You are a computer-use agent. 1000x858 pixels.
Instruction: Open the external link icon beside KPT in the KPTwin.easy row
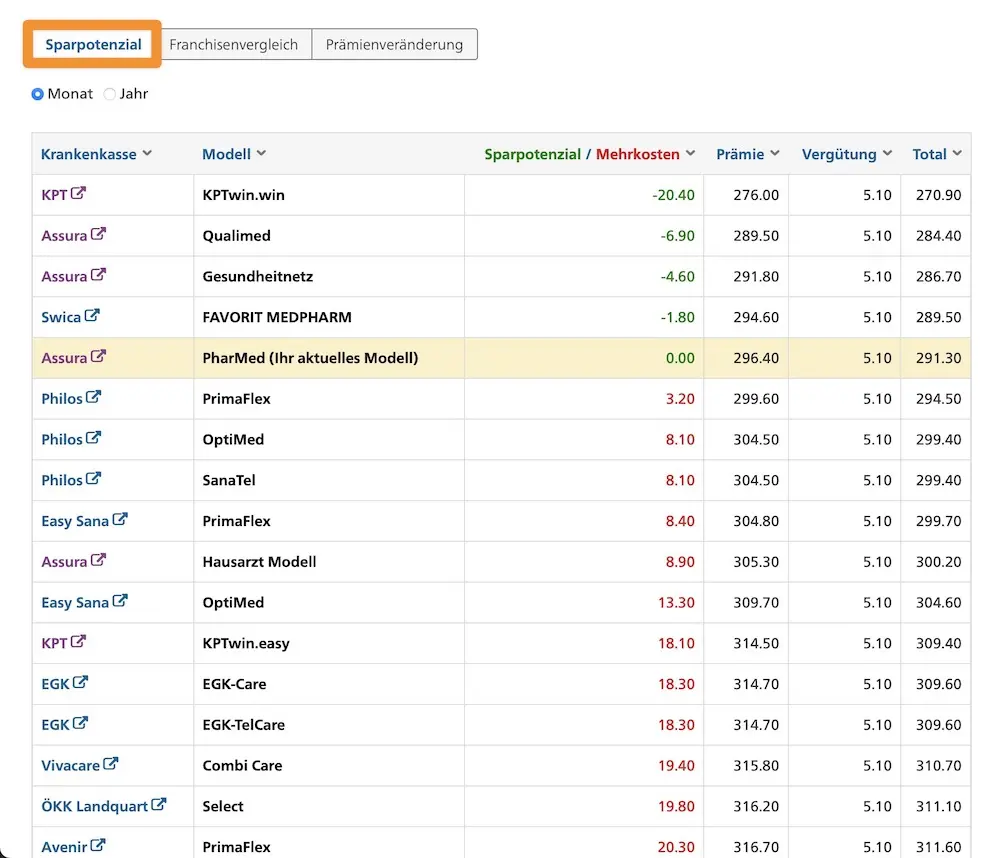tap(78, 642)
